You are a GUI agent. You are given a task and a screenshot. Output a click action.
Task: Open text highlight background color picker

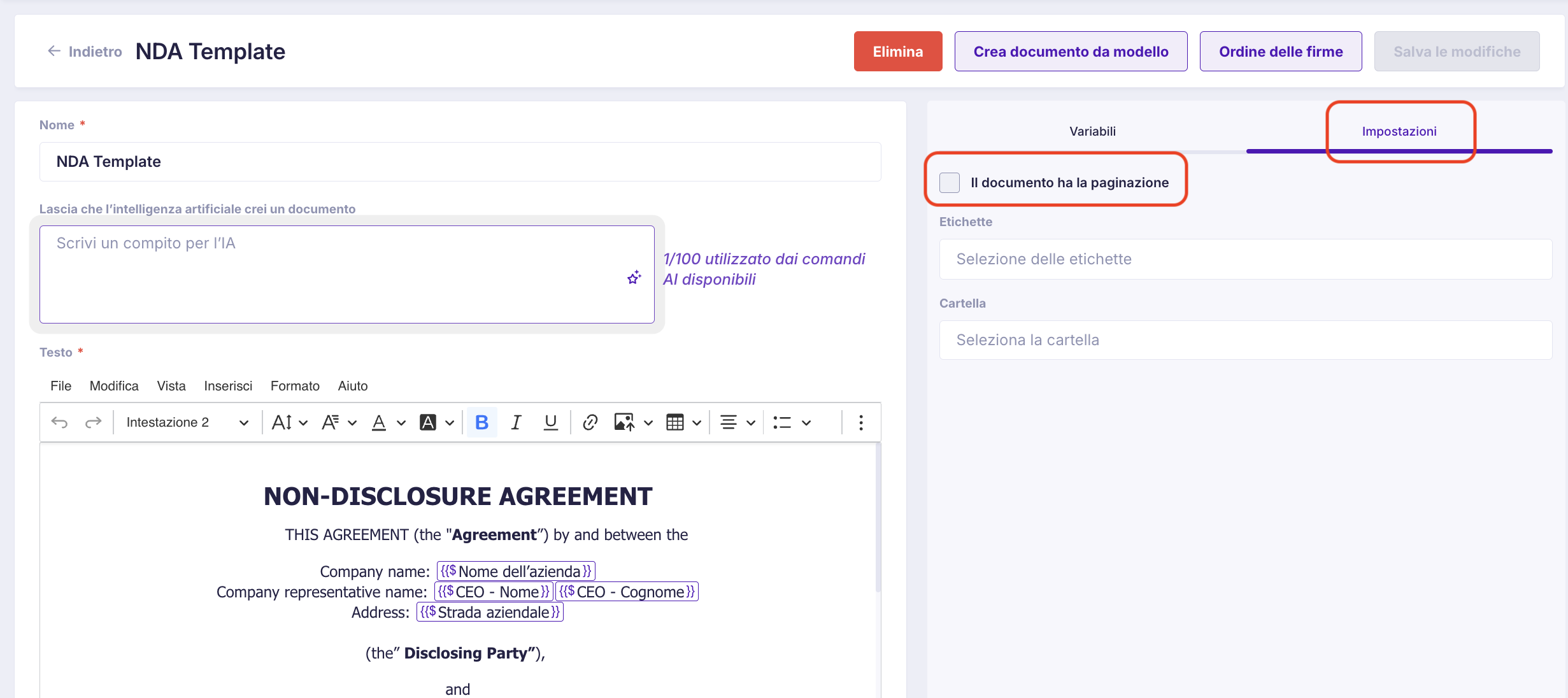pos(450,422)
